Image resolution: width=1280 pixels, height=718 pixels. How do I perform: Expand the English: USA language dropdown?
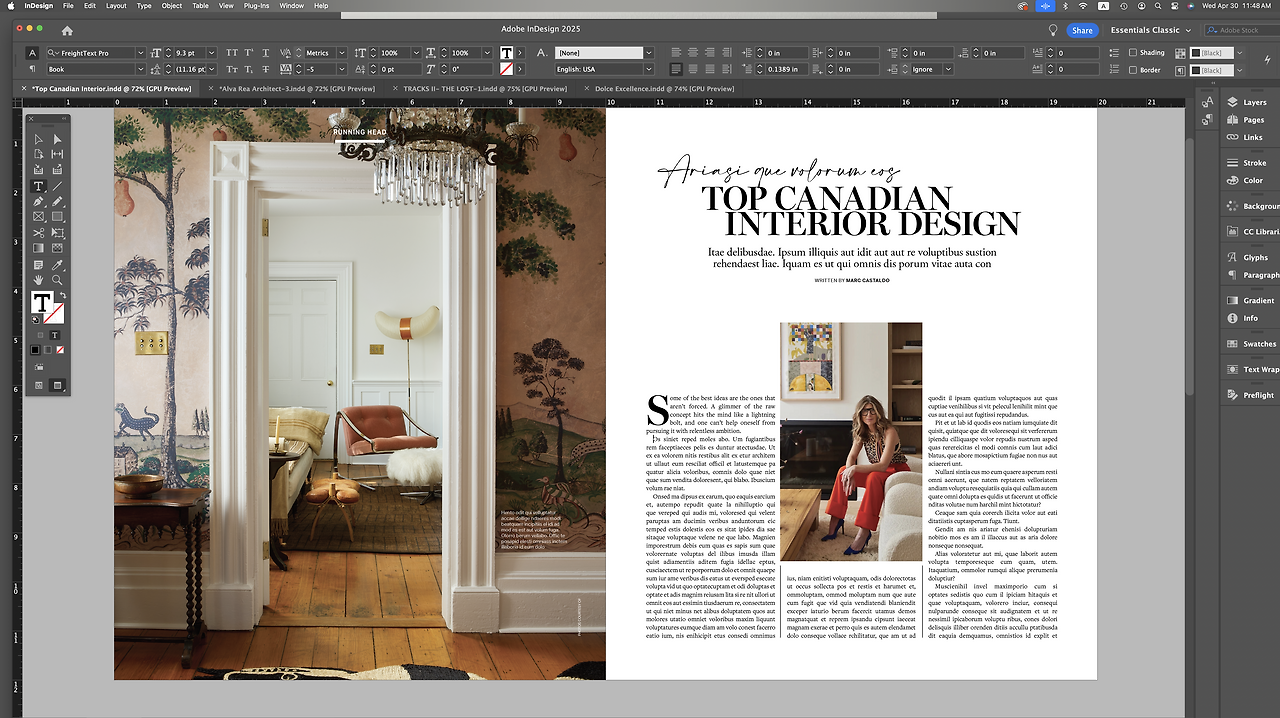pyautogui.click(x=648, y=70)
